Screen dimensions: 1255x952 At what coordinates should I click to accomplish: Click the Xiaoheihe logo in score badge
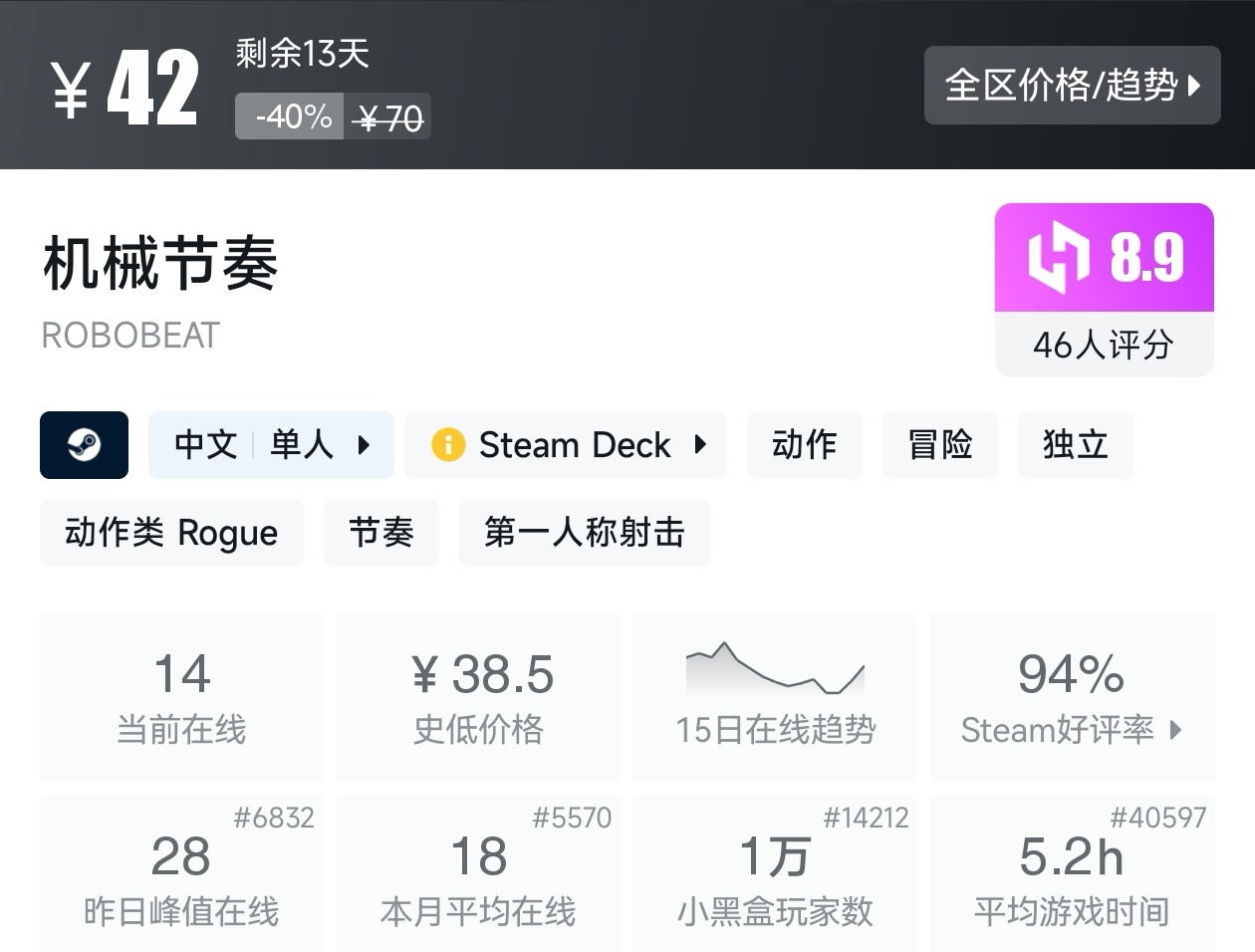pos(1059,257)
